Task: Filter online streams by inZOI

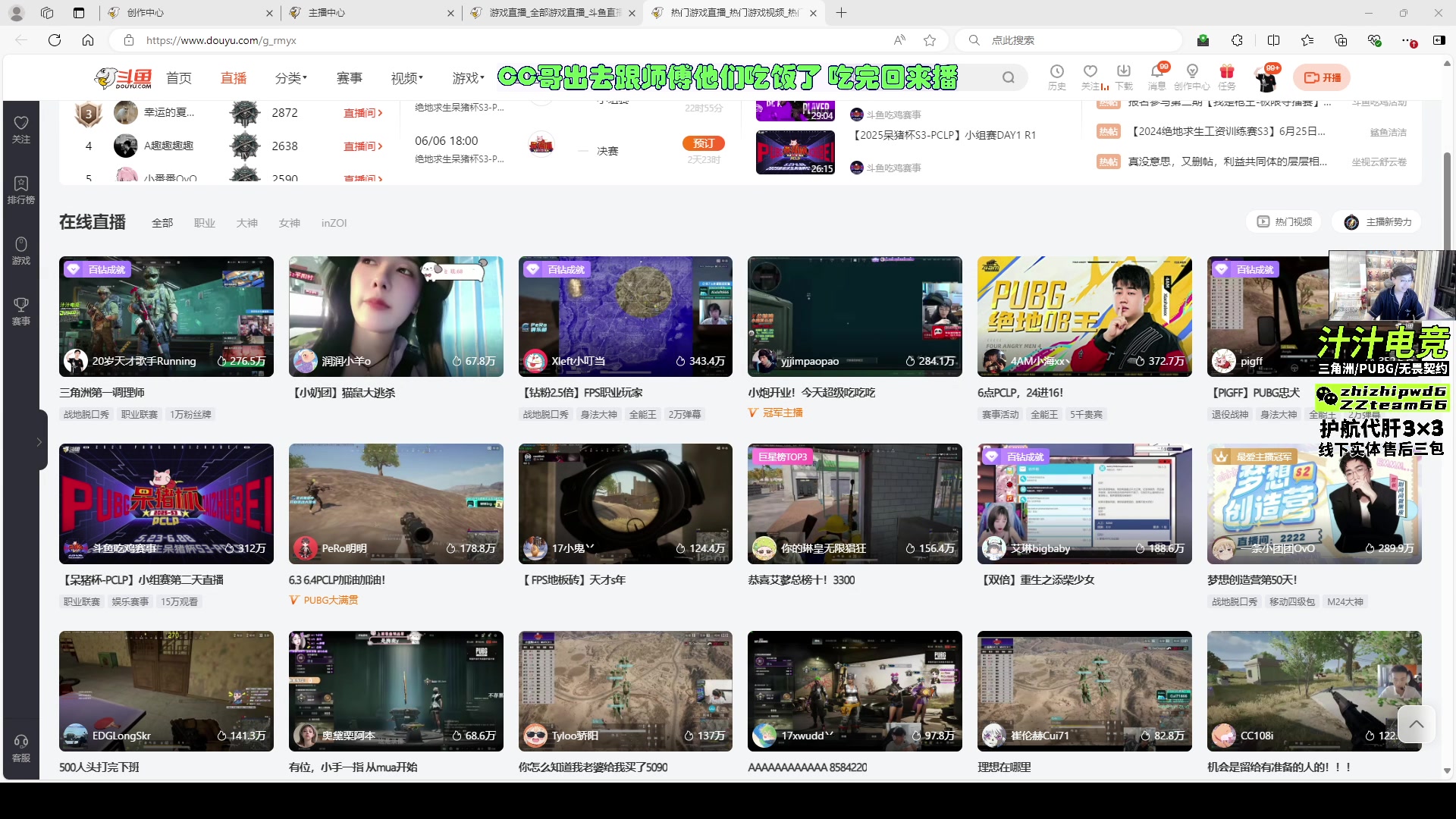Action: point(334,223)
